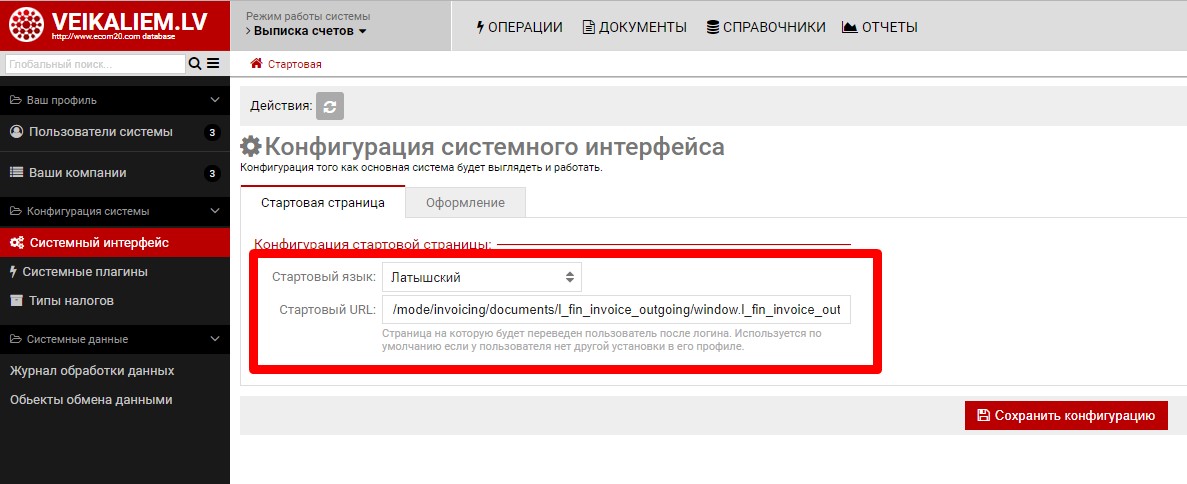1187x484 pixels.
Task: Click the Стартовый URL input field
Action: tap(616, 310)
